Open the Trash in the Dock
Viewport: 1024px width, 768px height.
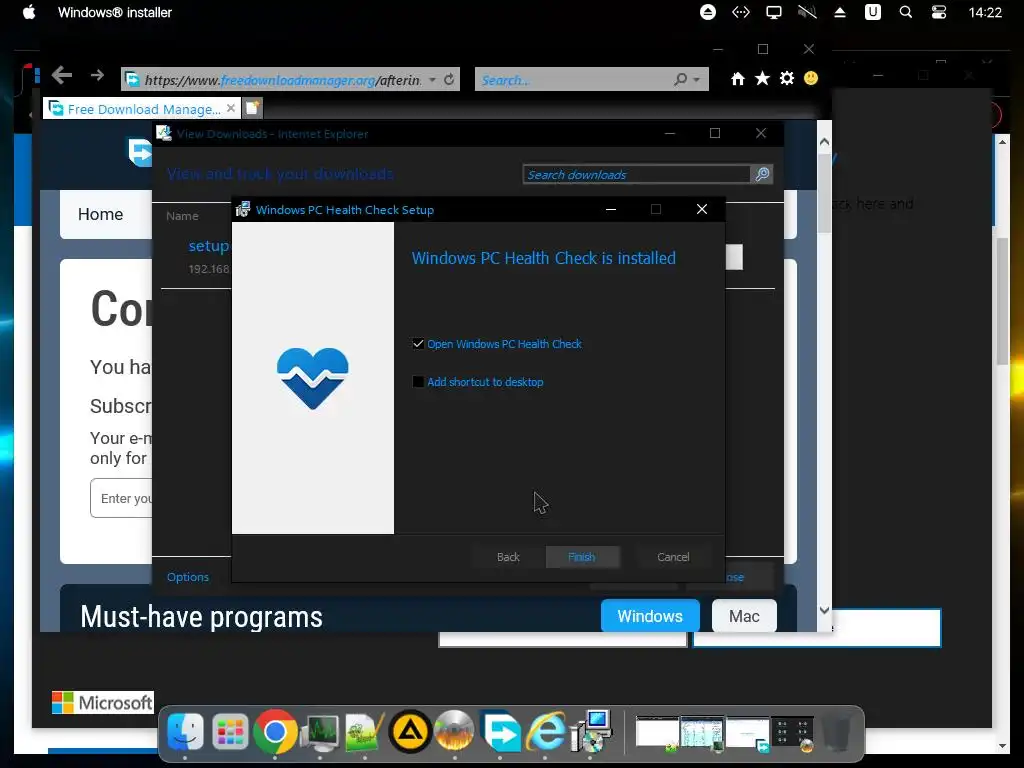(837, 733)
